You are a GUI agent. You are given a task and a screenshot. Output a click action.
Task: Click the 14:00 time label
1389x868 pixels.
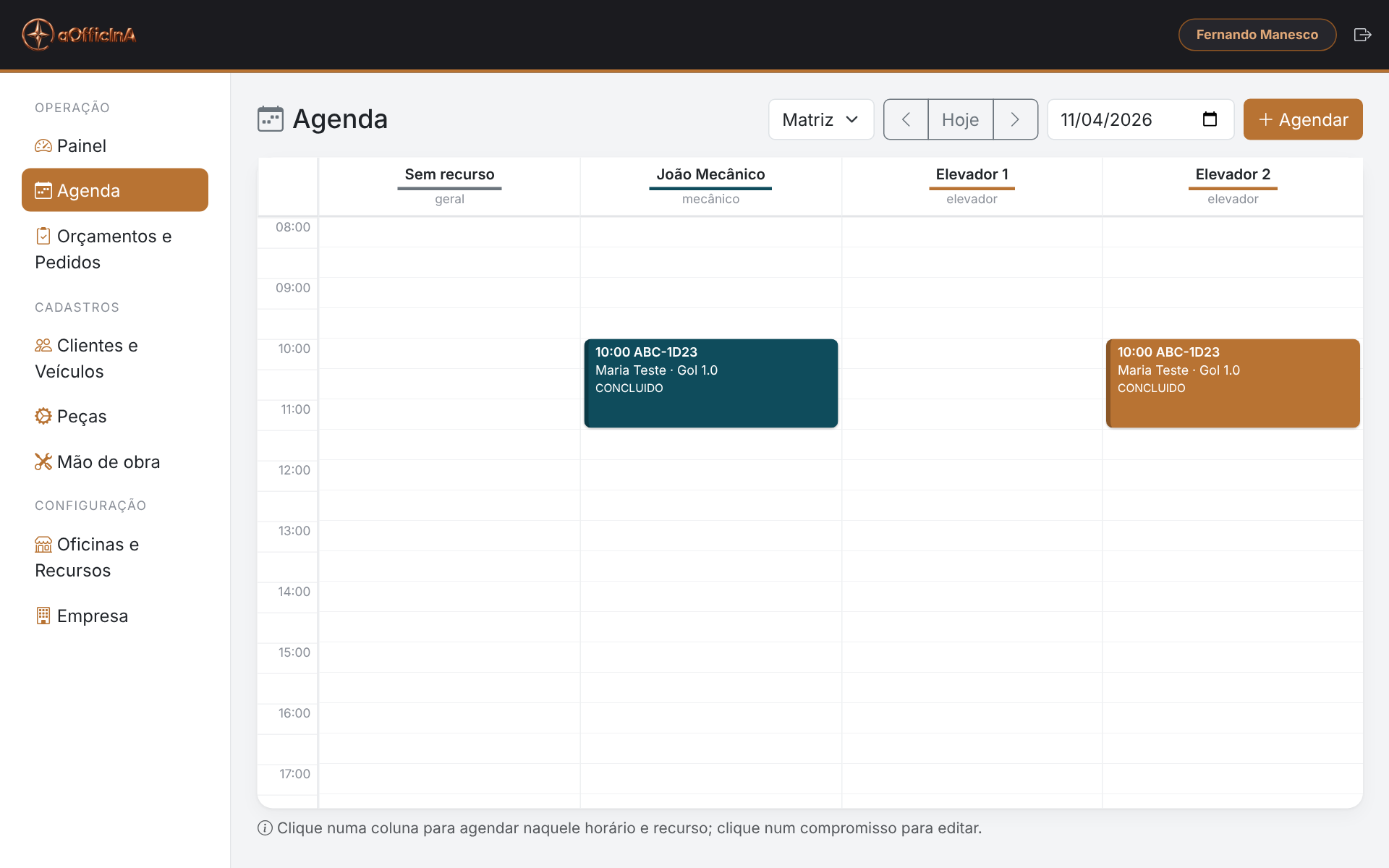[x=294, y=592]
